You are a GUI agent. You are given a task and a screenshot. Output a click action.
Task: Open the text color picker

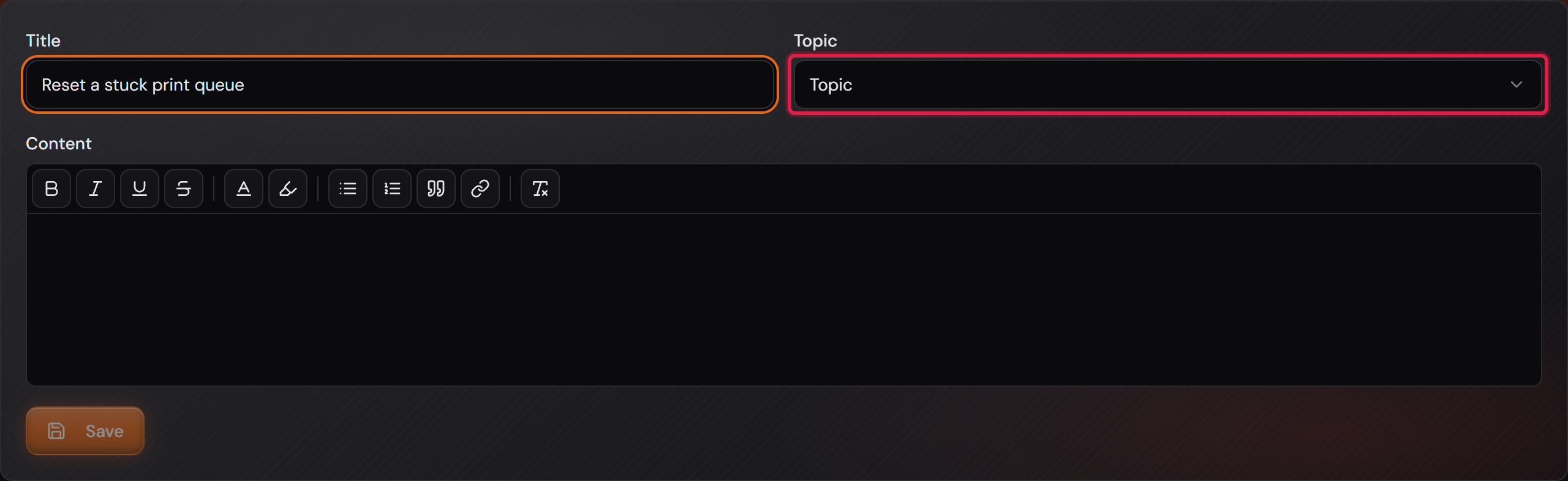coord(244,188)
